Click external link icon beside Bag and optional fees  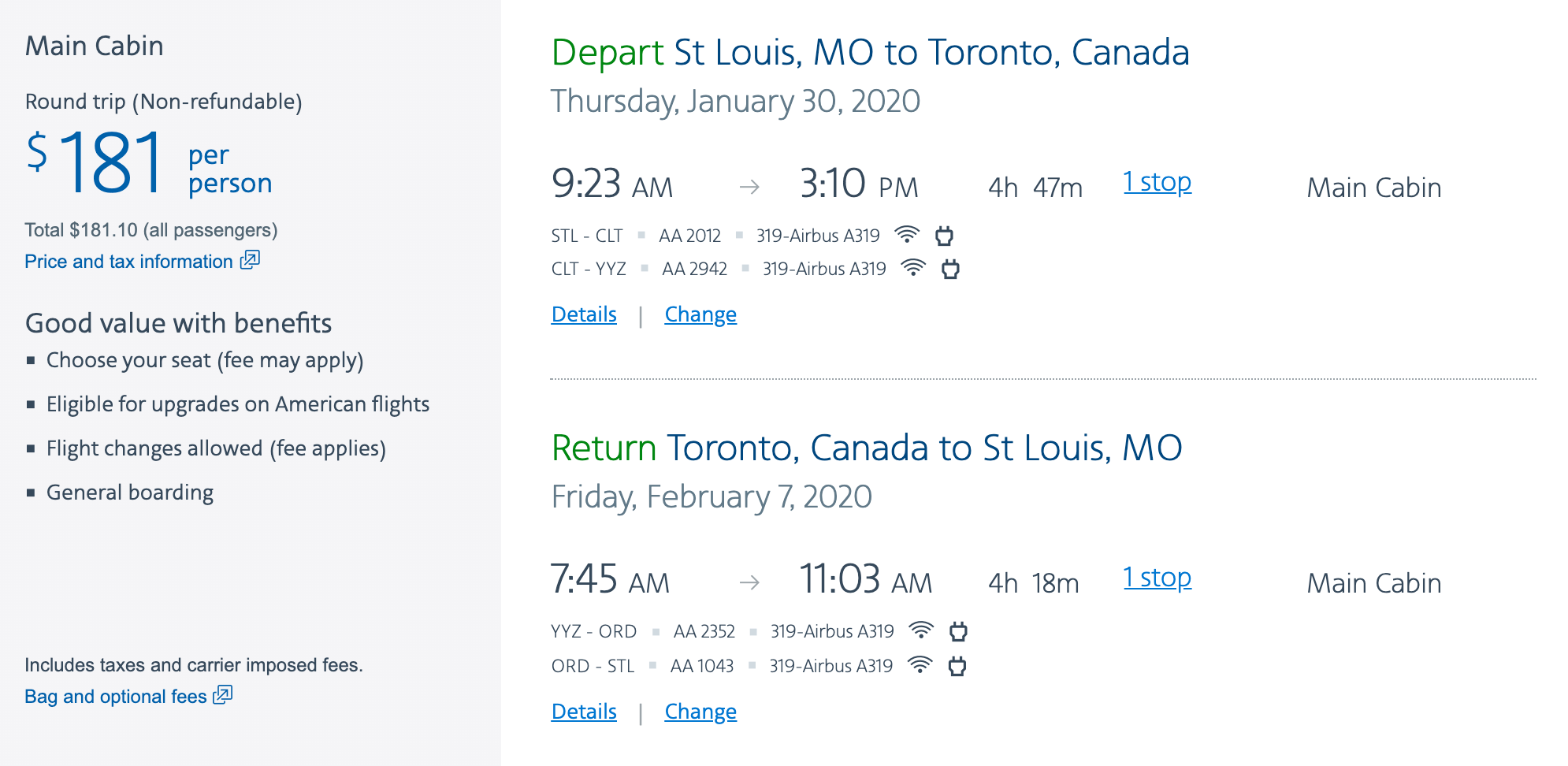pos(223,695)
